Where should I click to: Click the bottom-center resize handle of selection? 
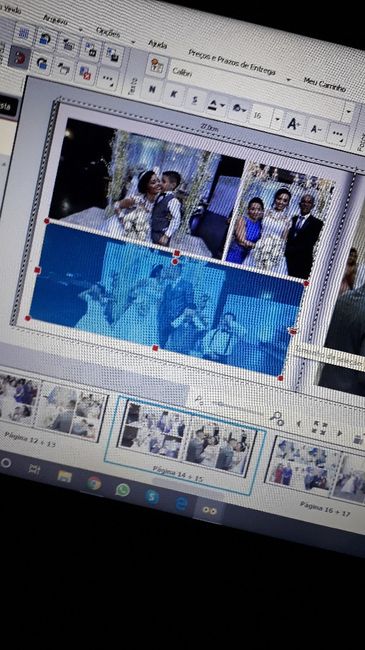[x=155, y=348]
